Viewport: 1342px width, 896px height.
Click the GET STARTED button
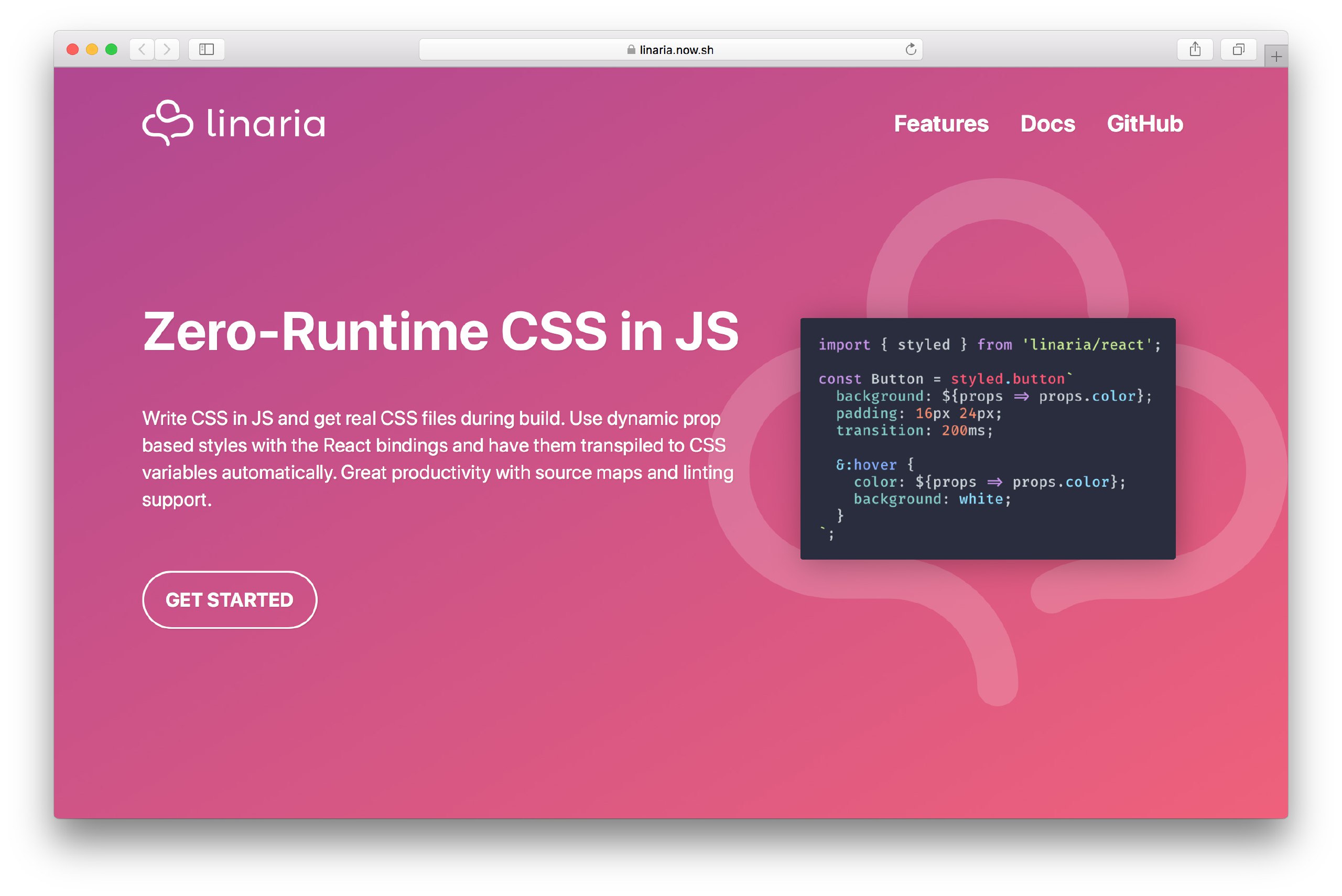[x=229, y=599]
